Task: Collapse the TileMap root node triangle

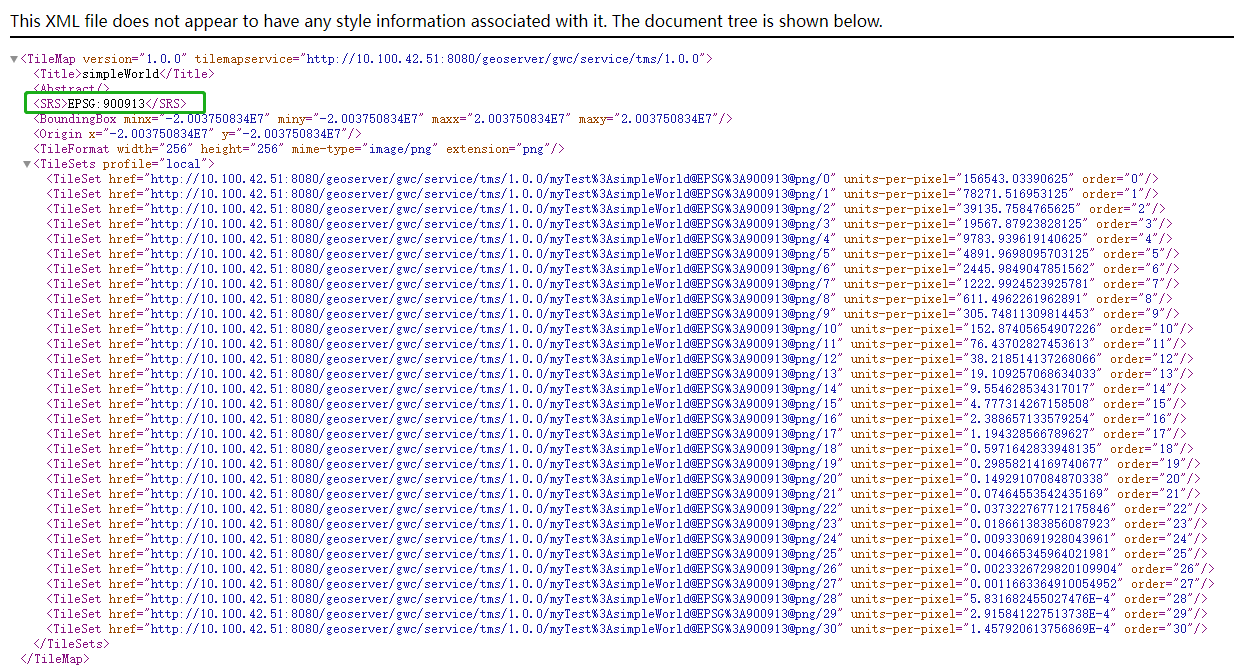Action: pyautogui.click(x=14, y=59)
